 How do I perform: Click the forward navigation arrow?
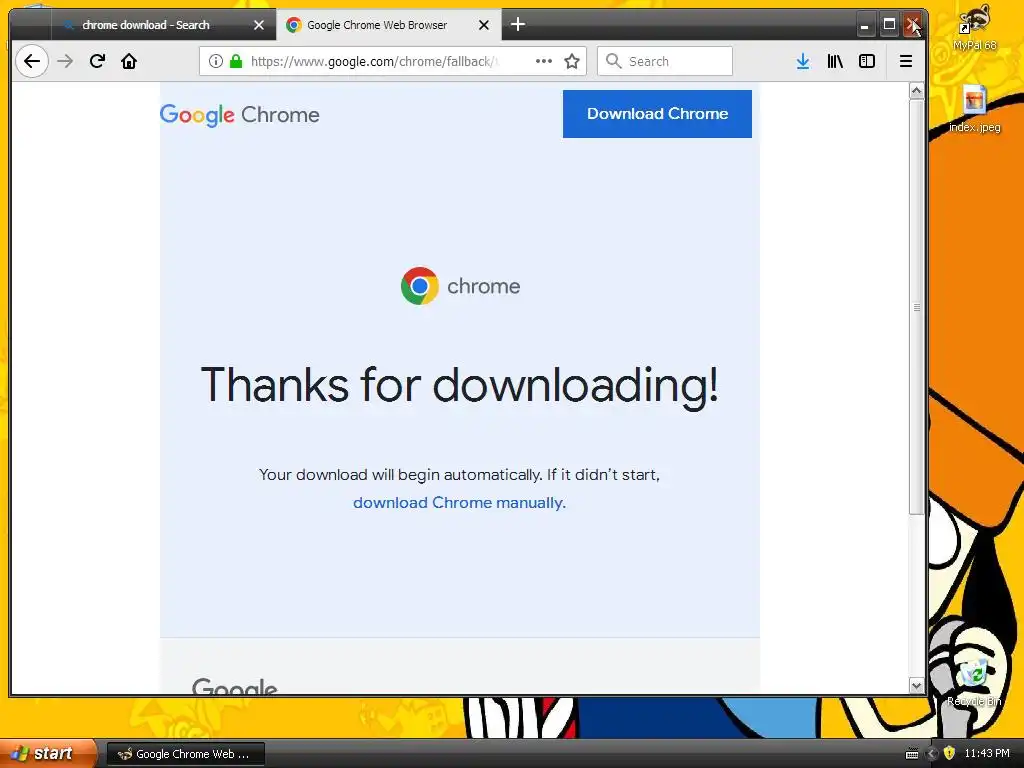pyautogui.click(x=65, y=61)
